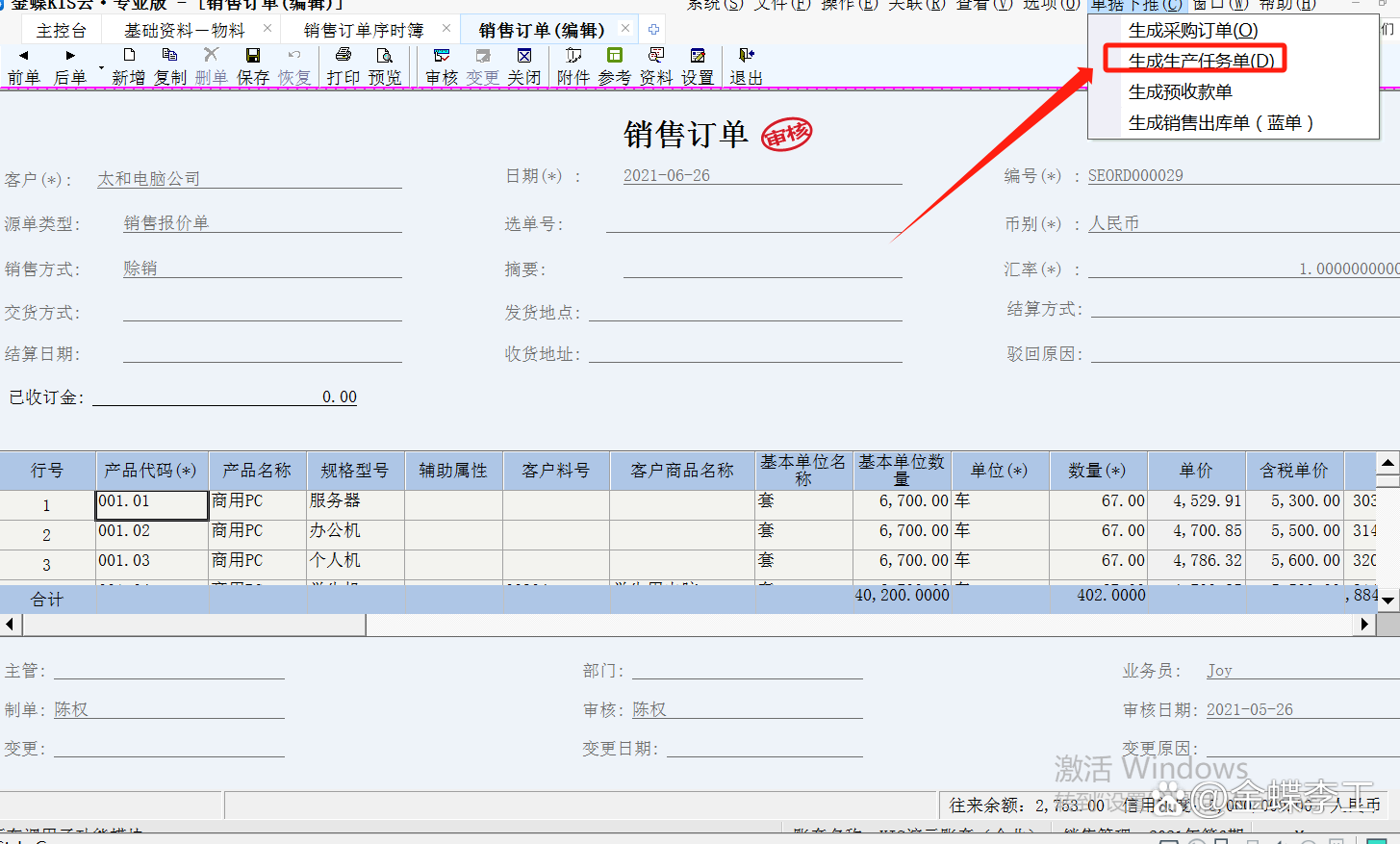
Task: Select product code cell 001.02
Action: tap(152, 534)
